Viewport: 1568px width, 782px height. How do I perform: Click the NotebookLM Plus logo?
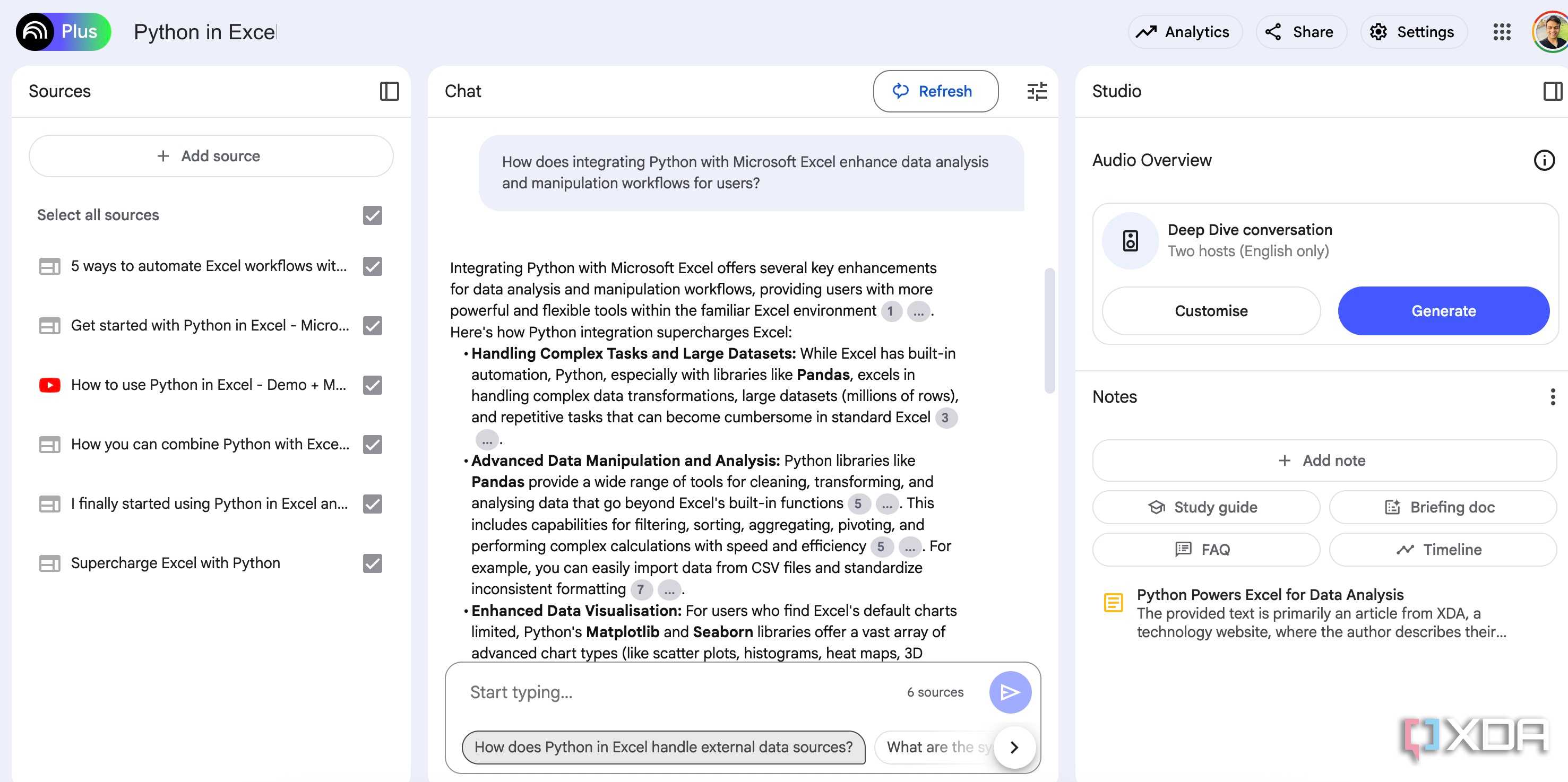63,32
